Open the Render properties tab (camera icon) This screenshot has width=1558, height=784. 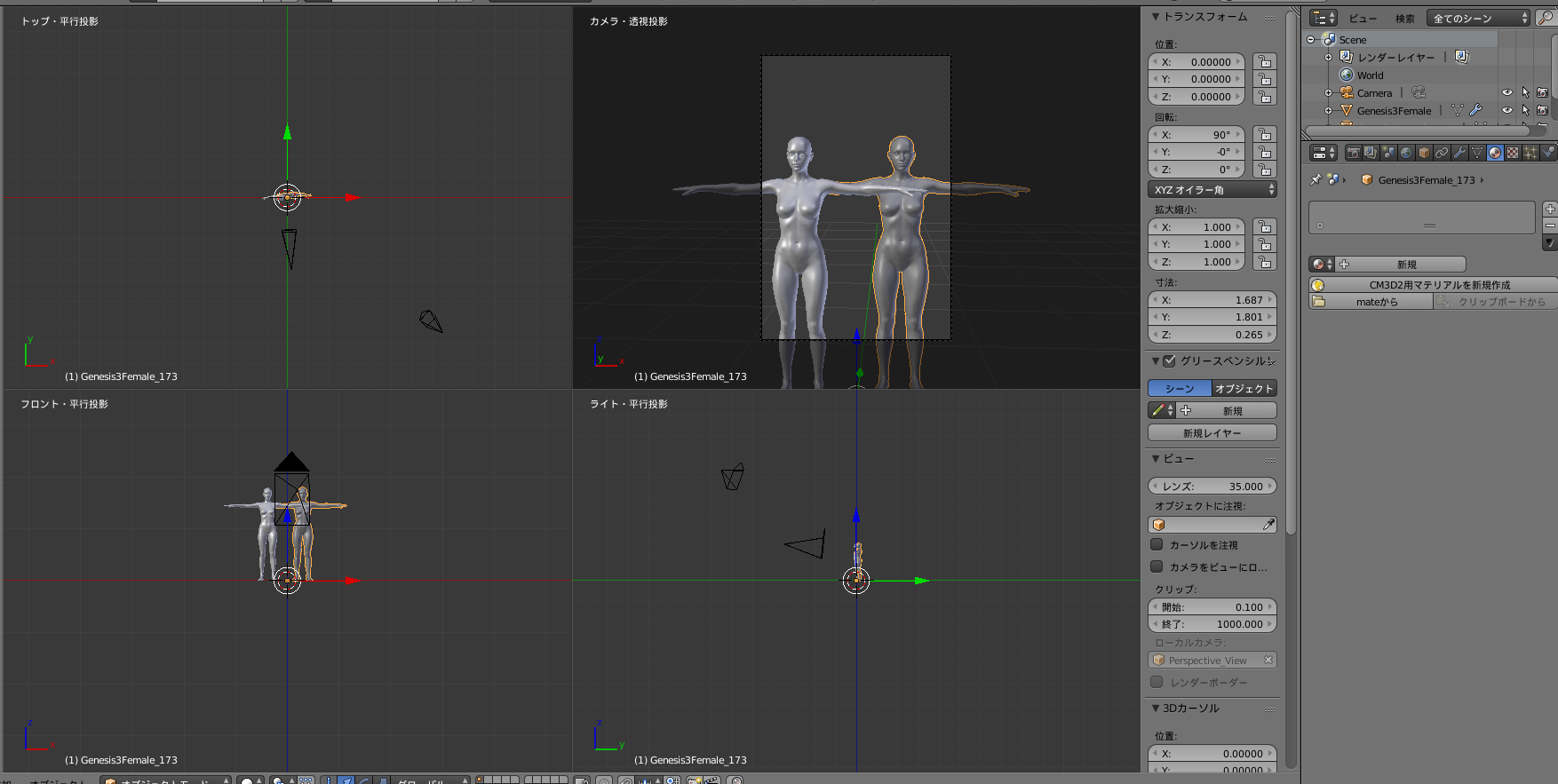coord(1354,153)
